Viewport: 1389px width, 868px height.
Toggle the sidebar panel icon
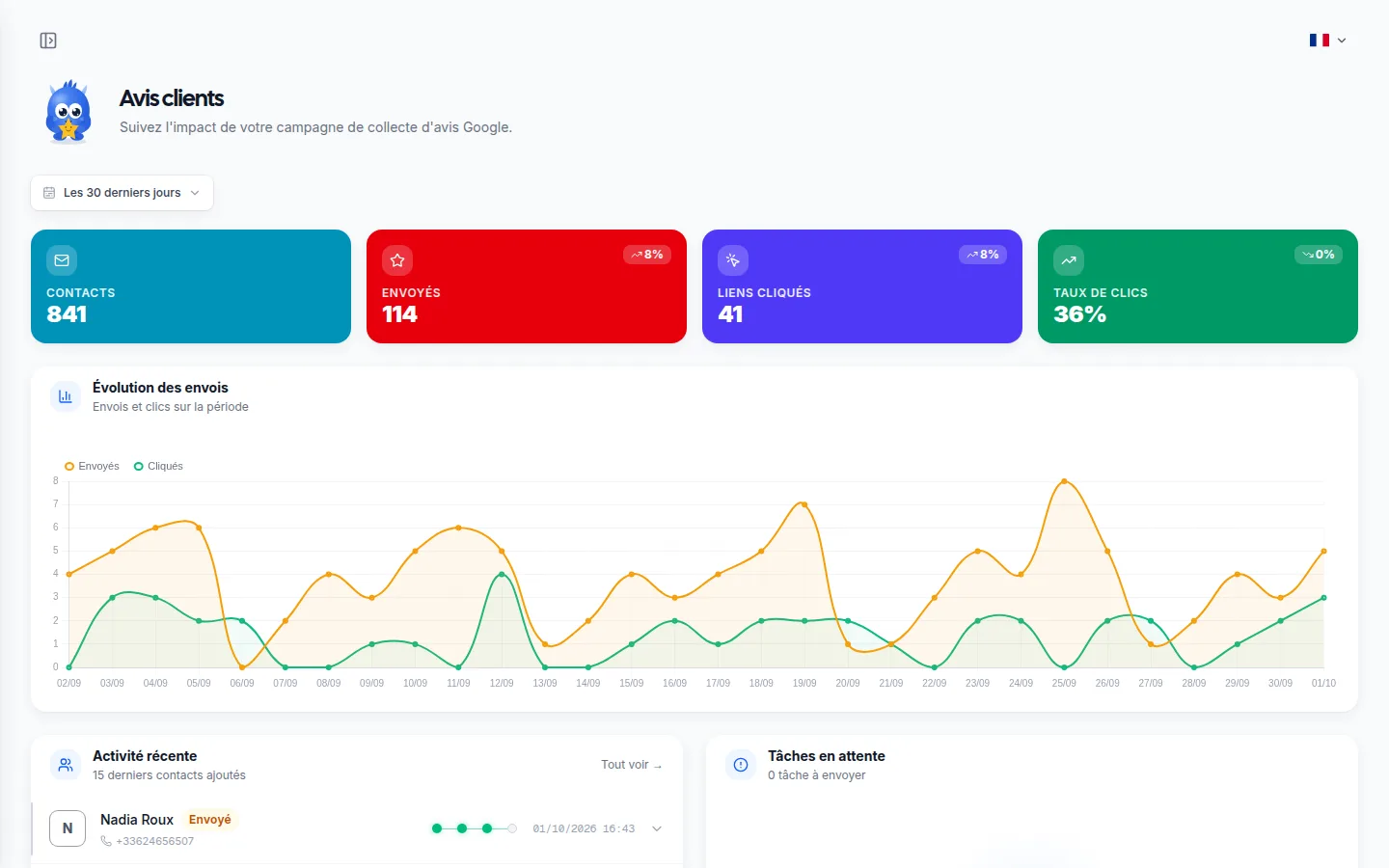coord(48,41)
